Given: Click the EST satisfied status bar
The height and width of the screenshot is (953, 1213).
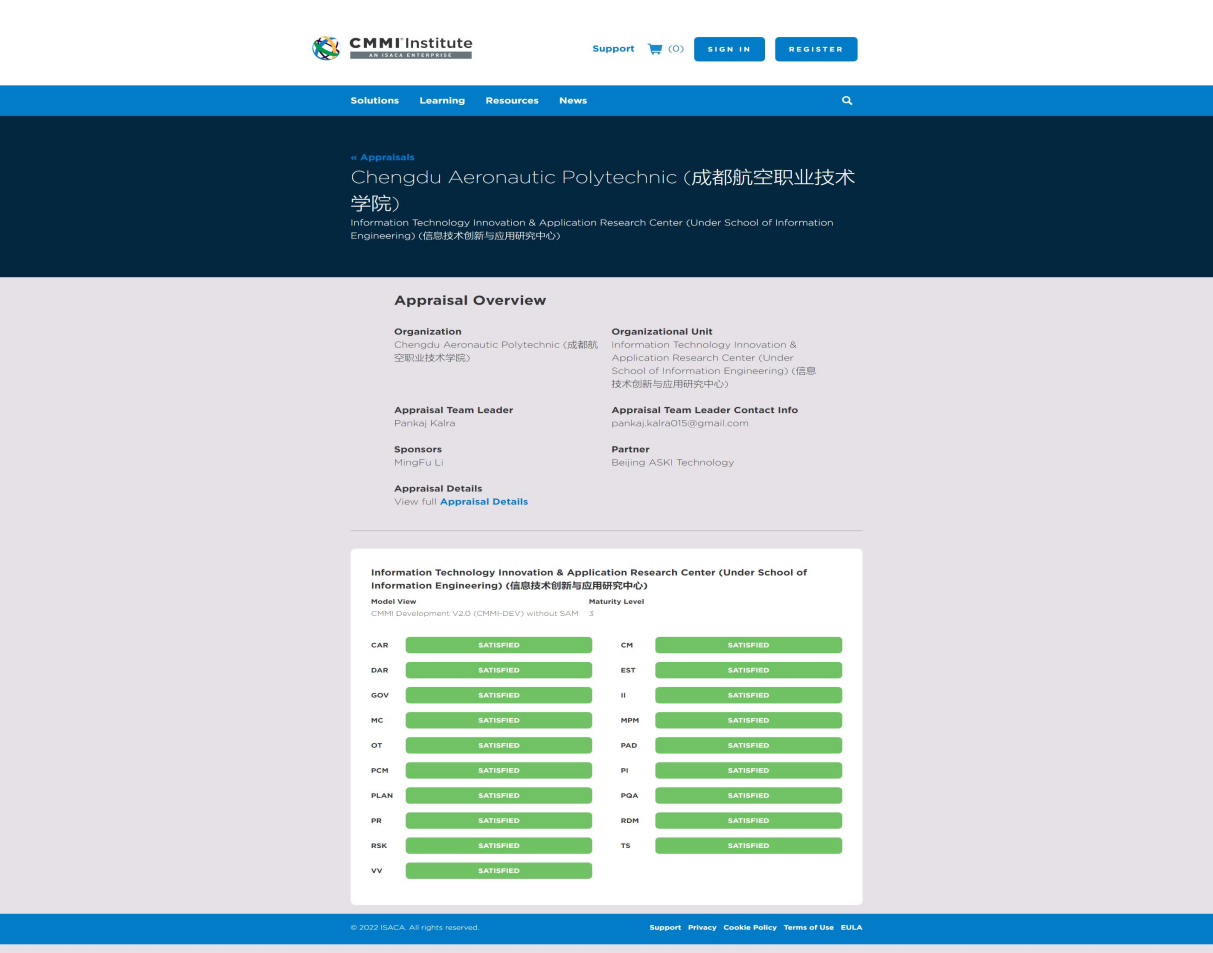Looking at the screenshot, I should click(x=748, y=670).
